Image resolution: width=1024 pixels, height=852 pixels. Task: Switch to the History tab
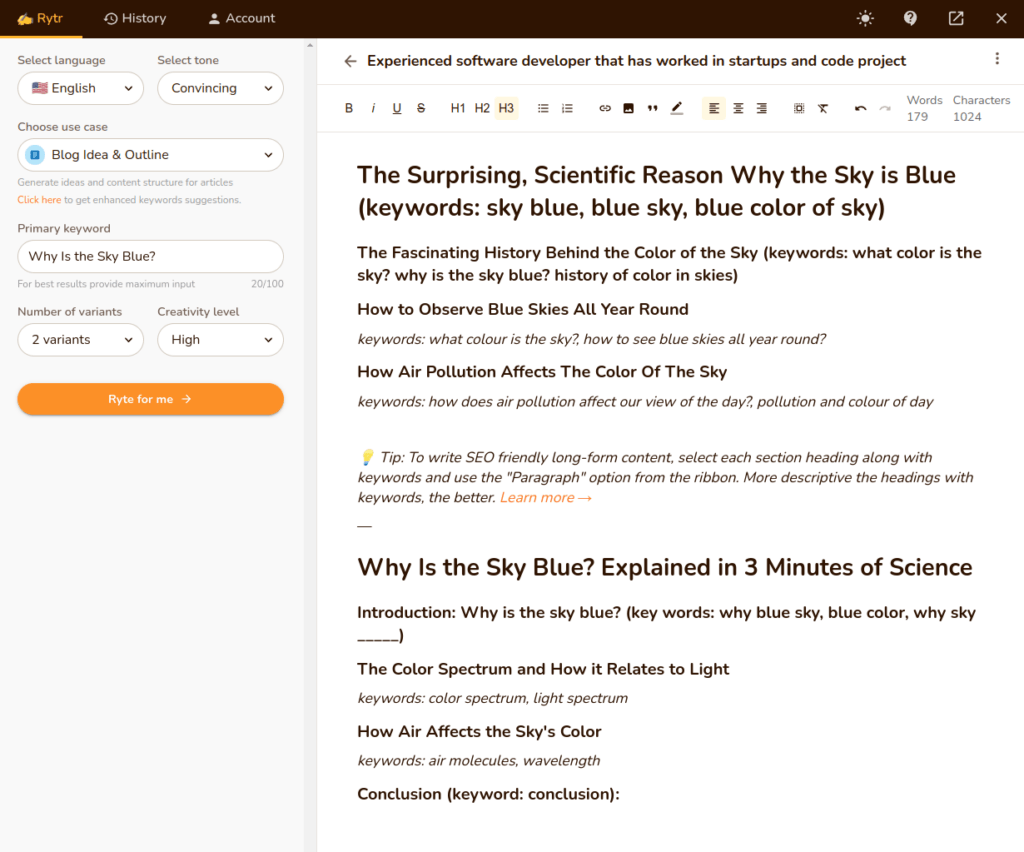point(135,18)
